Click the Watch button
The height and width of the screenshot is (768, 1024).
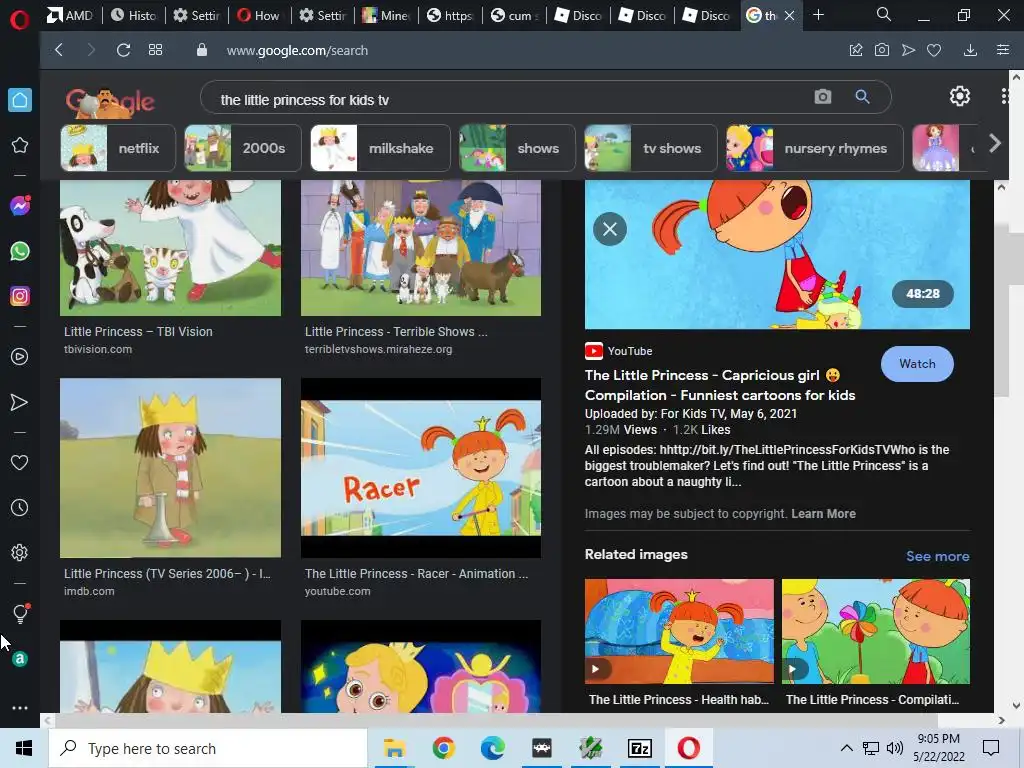917,364
